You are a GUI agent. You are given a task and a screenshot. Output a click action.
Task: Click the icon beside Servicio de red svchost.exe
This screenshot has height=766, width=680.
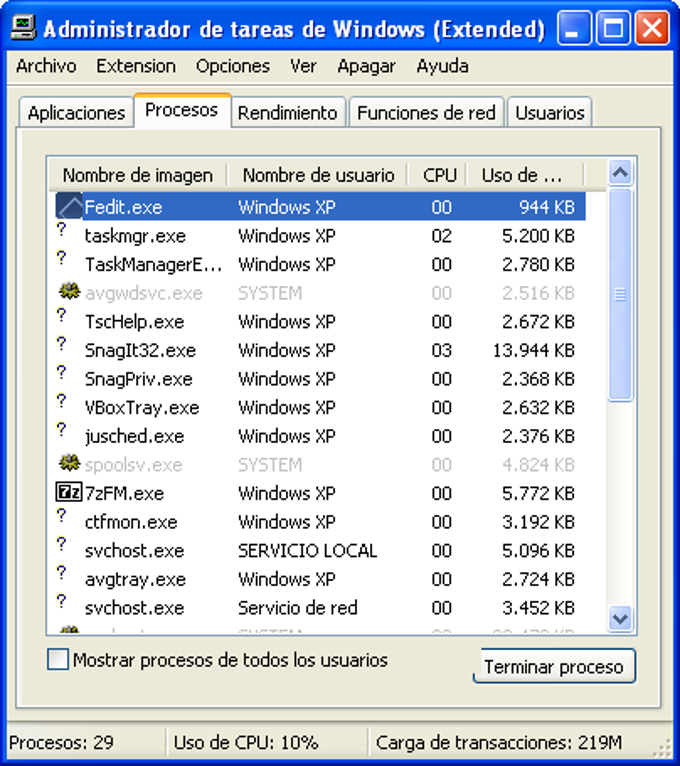pos(61,601)
